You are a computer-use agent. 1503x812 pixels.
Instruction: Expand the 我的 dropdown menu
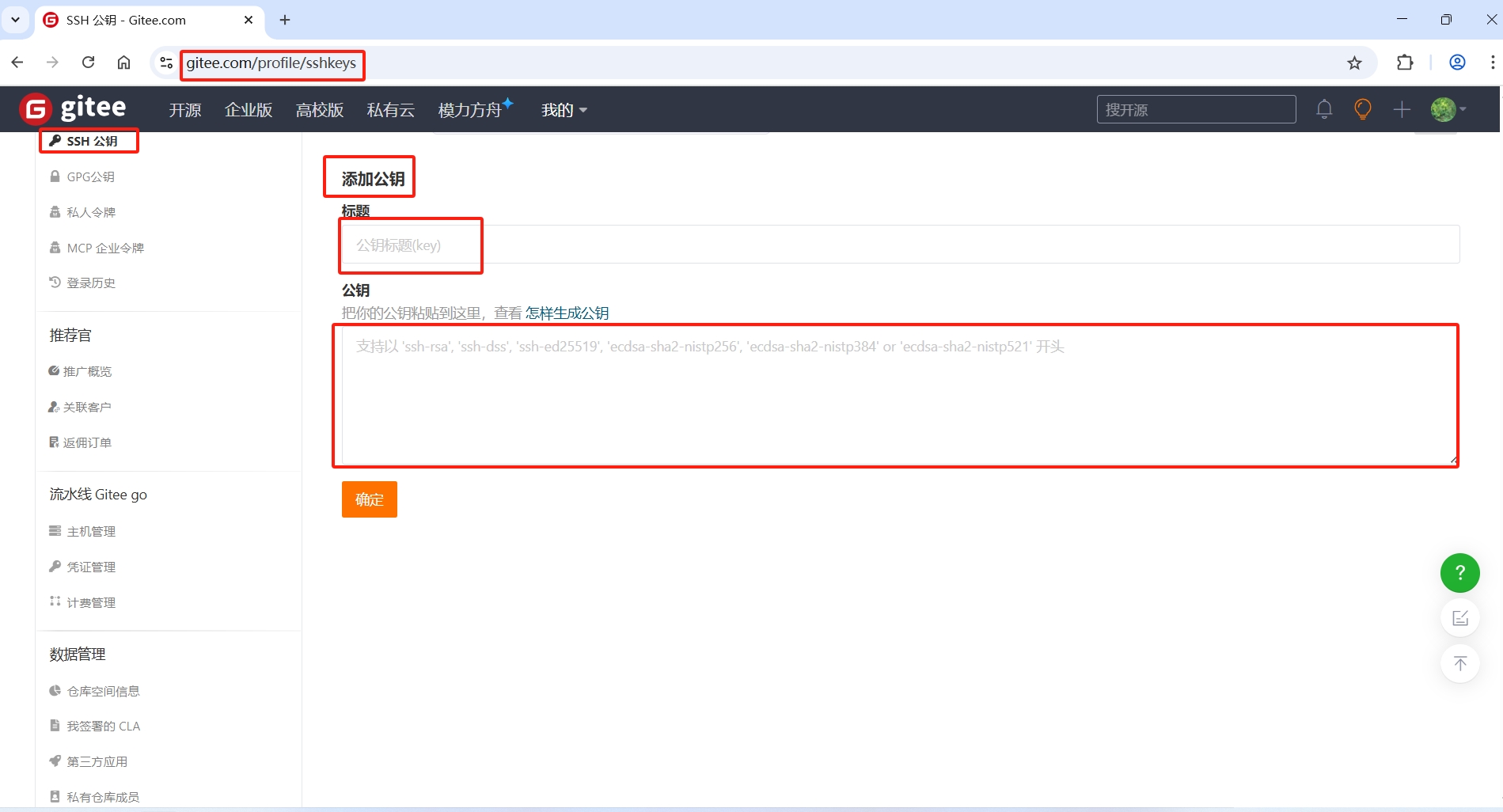pyautogui.click(x=564, y=110)
